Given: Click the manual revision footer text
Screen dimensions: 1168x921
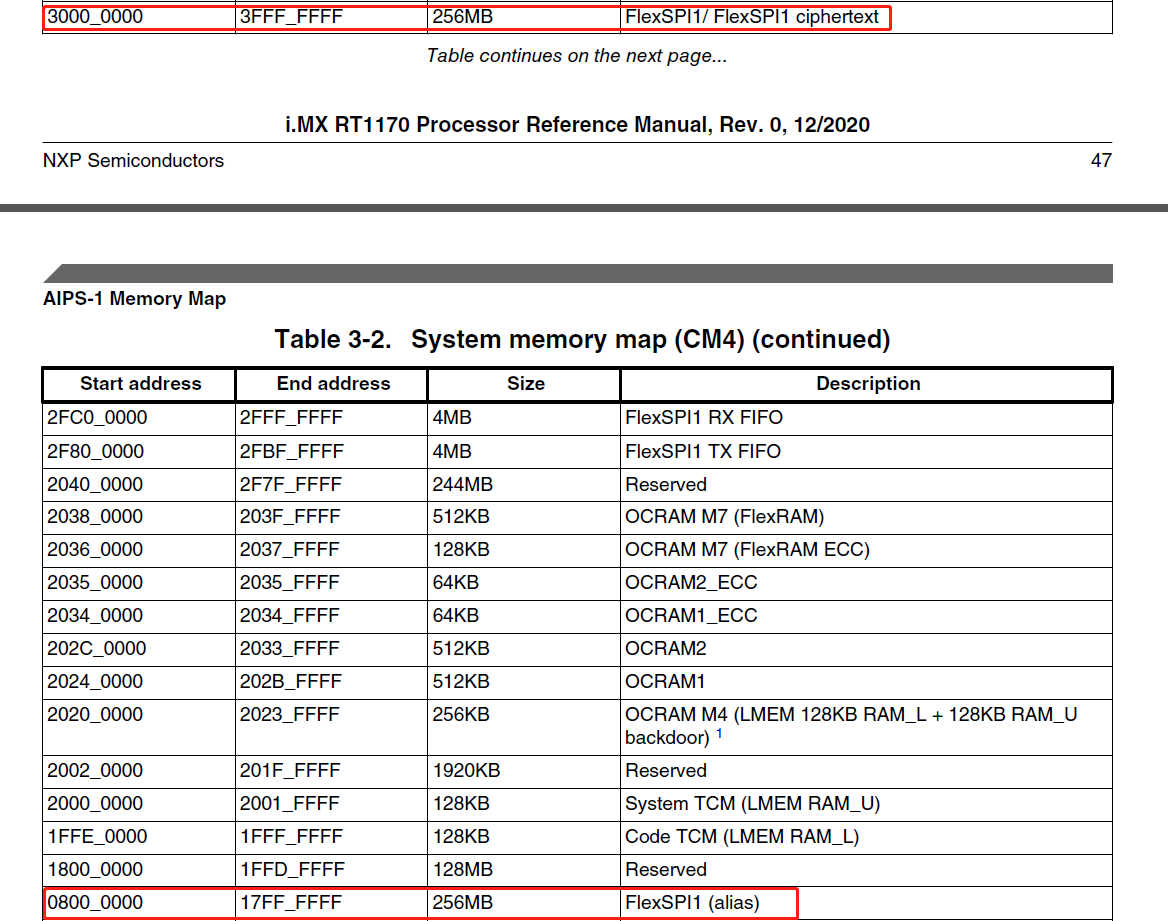Looking at the screenshot, I should (x=584, y=124).
